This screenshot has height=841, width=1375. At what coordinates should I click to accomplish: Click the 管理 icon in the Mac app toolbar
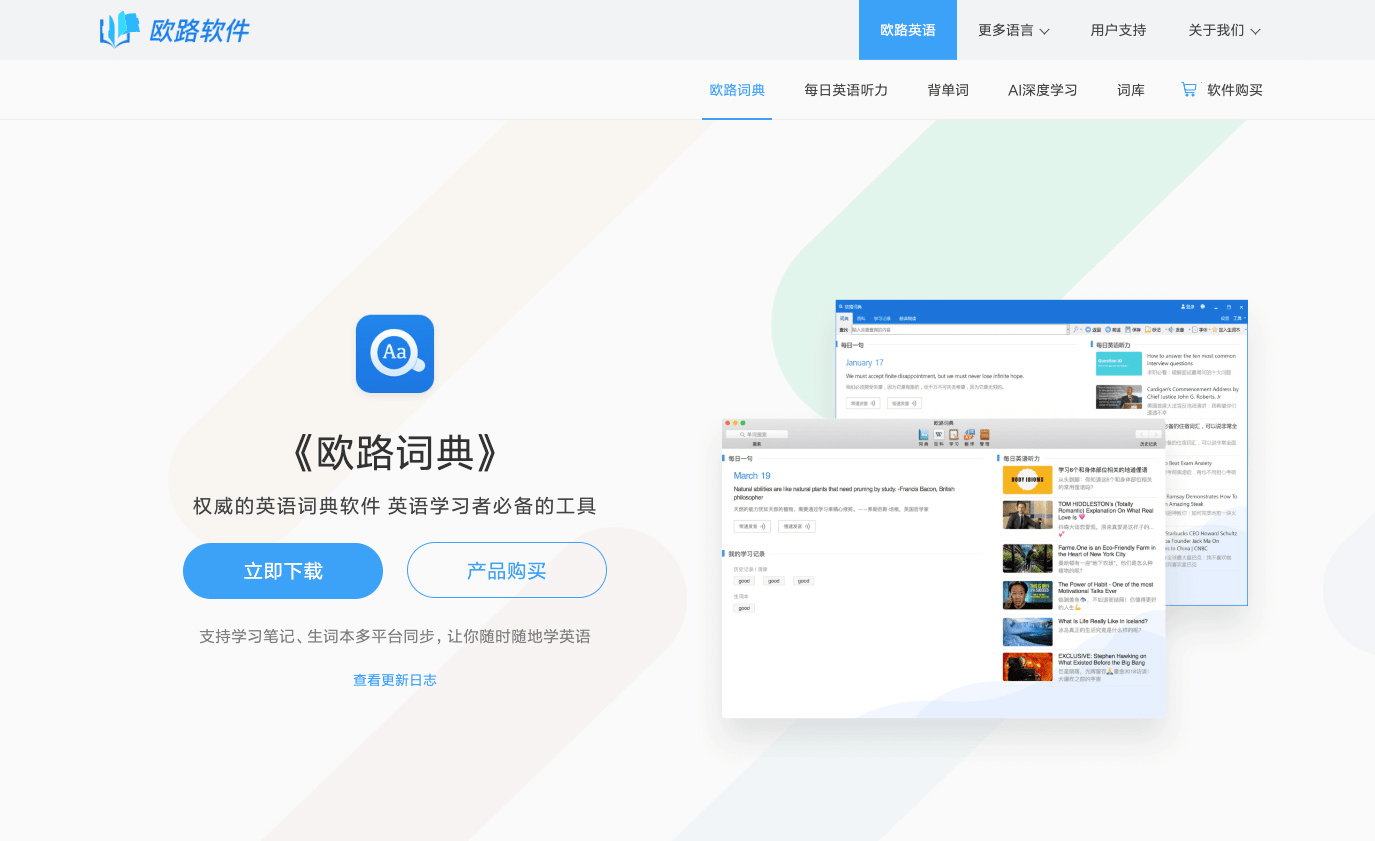point(984,436)
